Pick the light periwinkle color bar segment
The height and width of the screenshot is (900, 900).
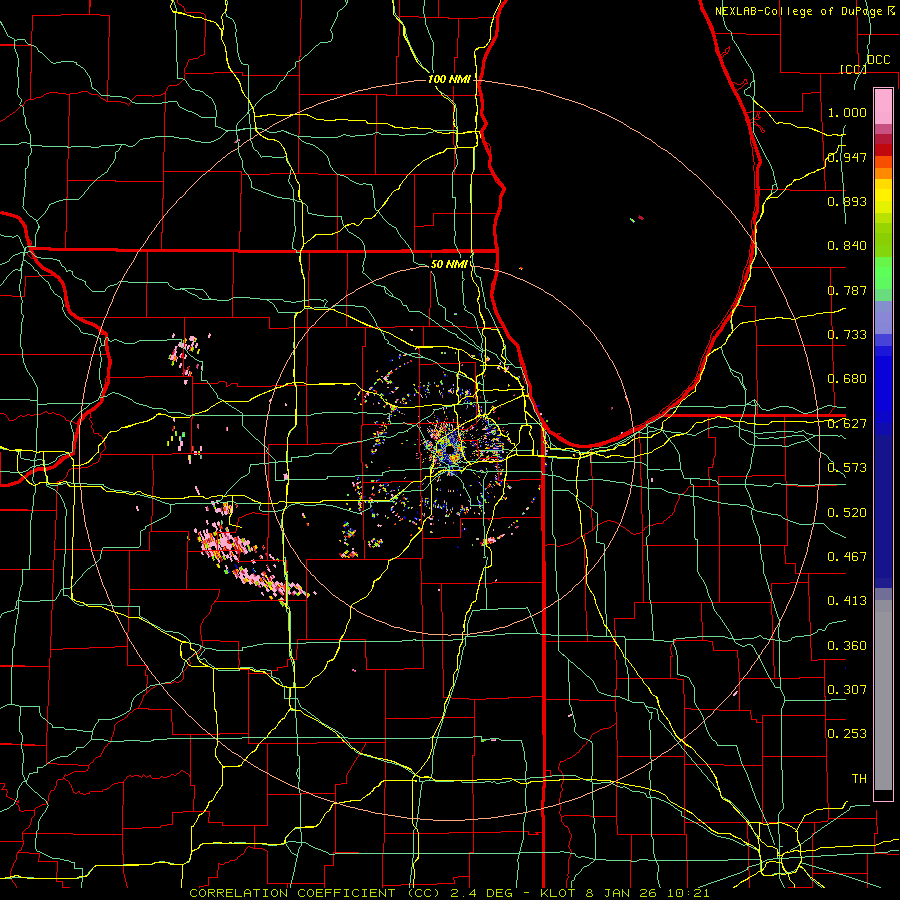[883, 317]
